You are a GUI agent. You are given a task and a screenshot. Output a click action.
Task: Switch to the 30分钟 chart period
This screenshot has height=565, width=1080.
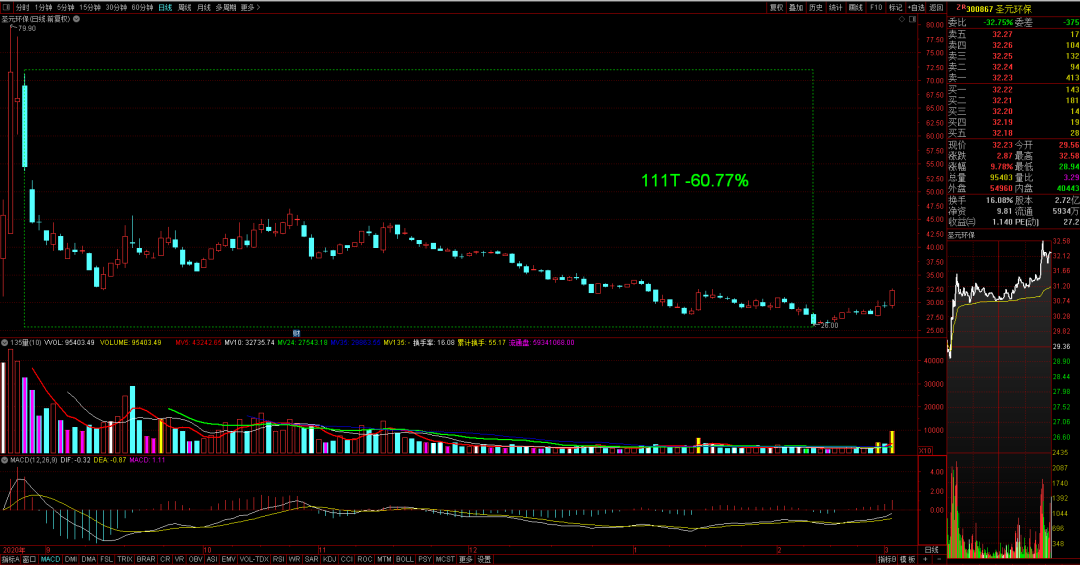click(x=116, y=8)
